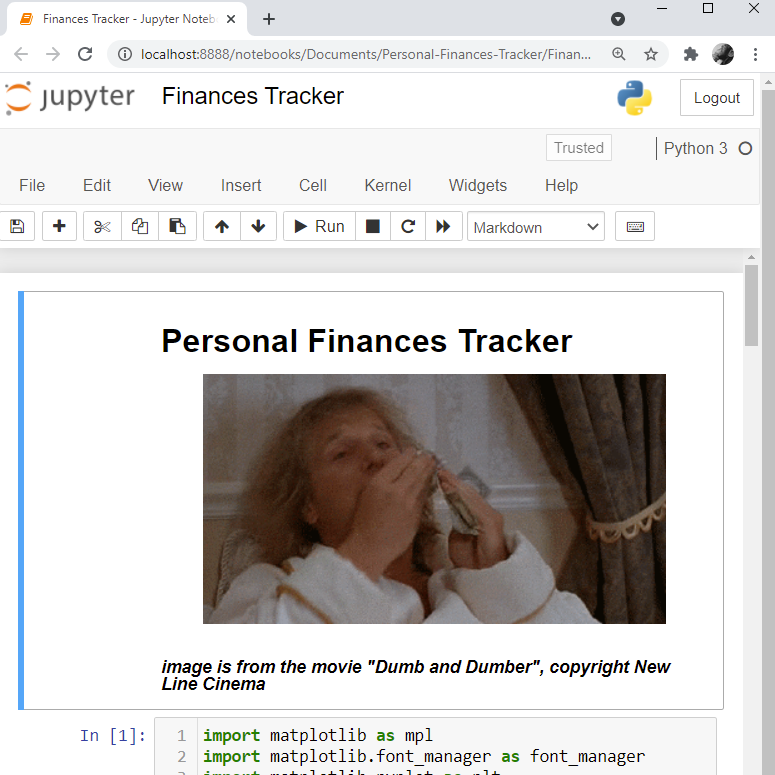Open the browser zoom magnifier icon
775x775 pixels.
coord(619,54)
